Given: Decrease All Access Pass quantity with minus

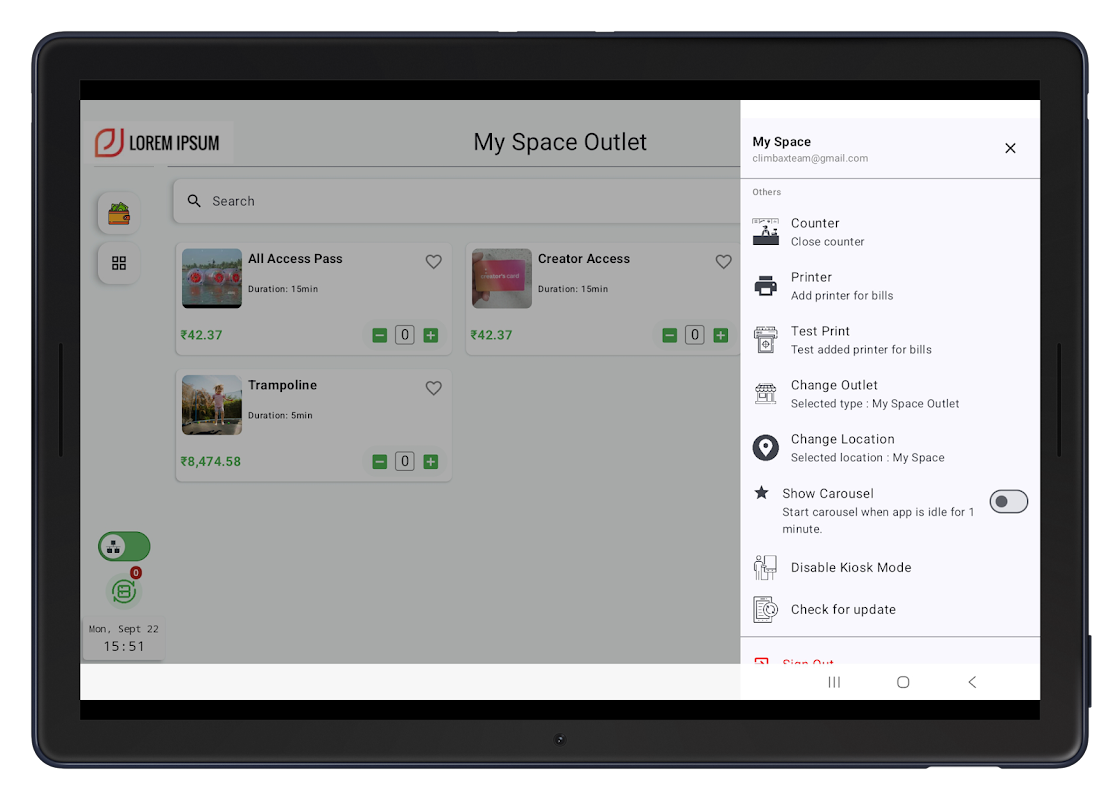Looking at the screenshot, I should [380, 335].
